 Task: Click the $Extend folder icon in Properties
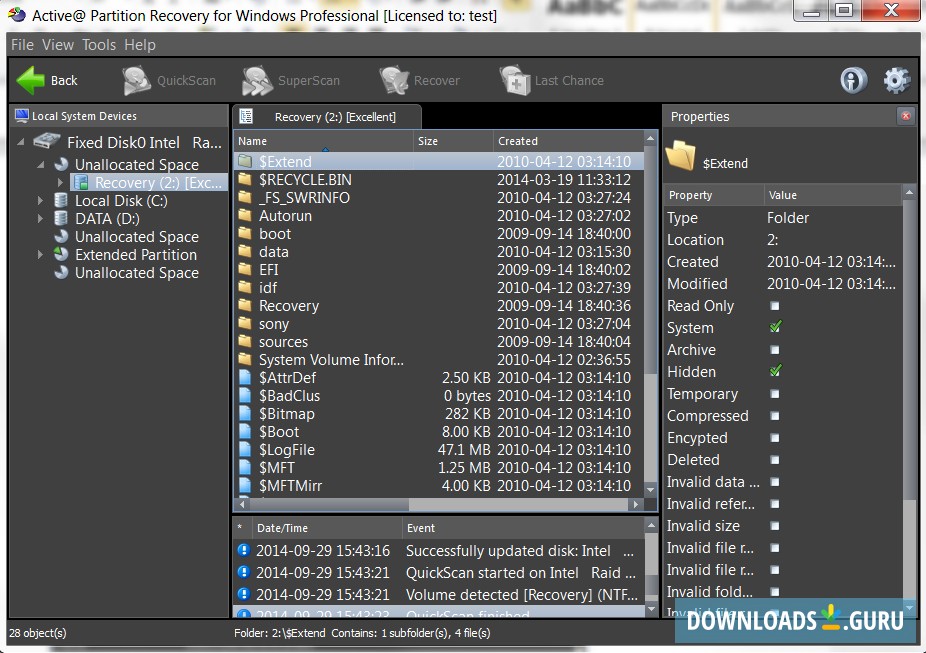(x=682, y=155)
